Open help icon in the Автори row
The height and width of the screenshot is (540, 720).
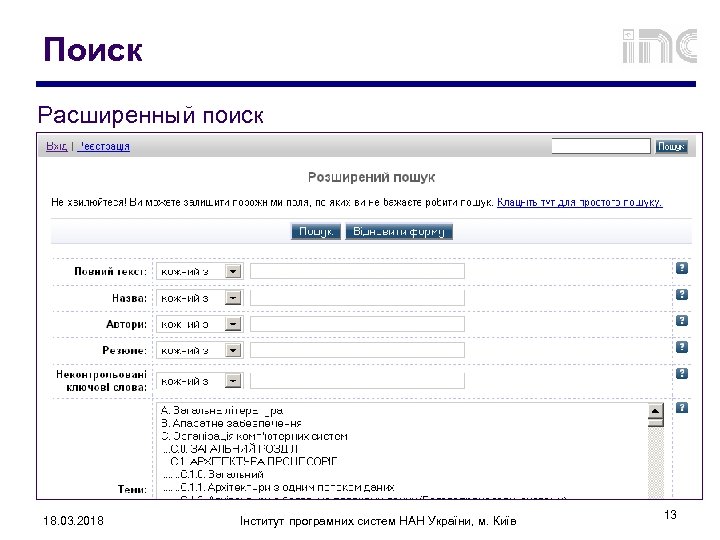click(x=682, y=321)
